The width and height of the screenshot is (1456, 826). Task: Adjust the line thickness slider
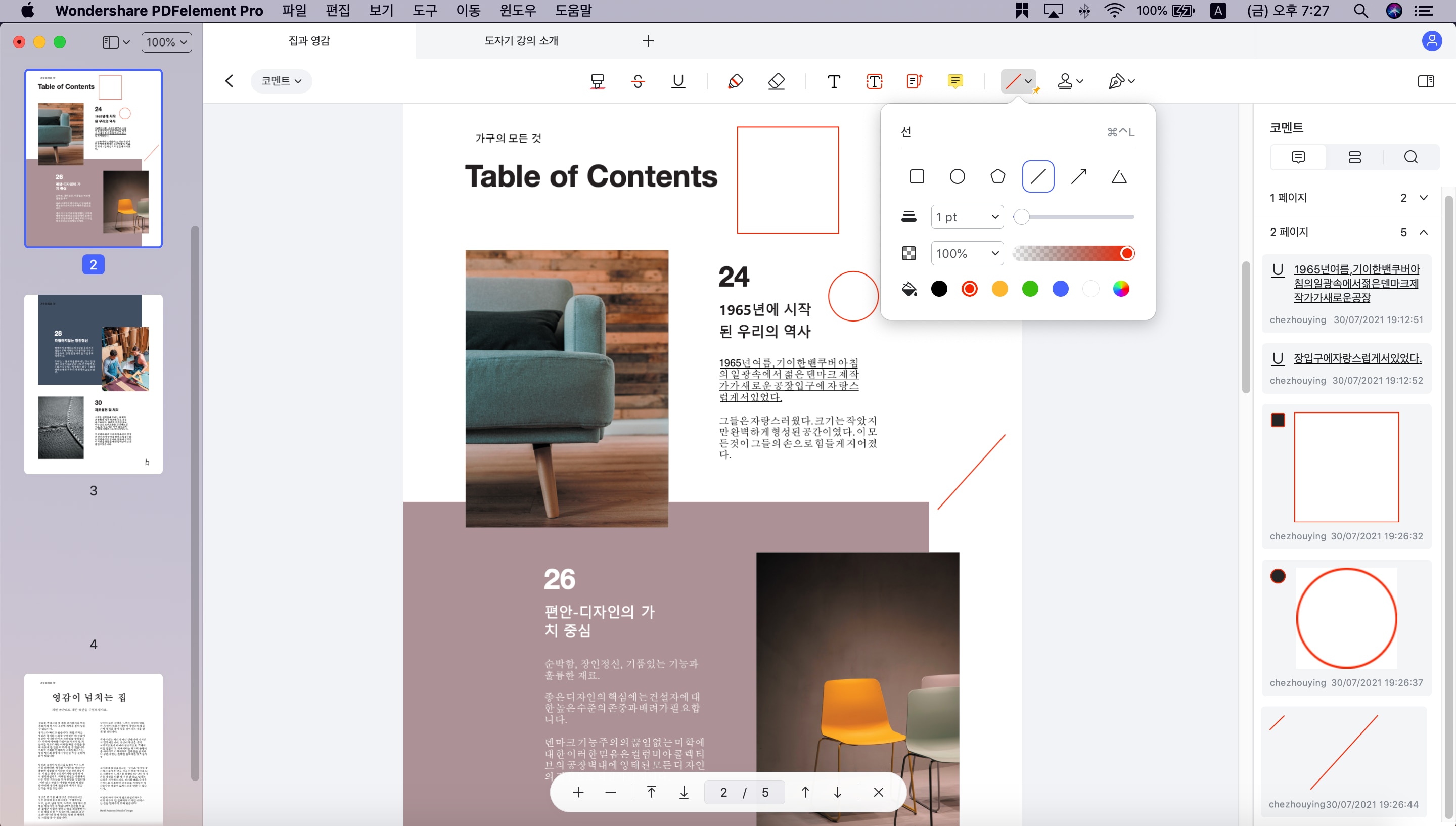tap(1074, 217)
